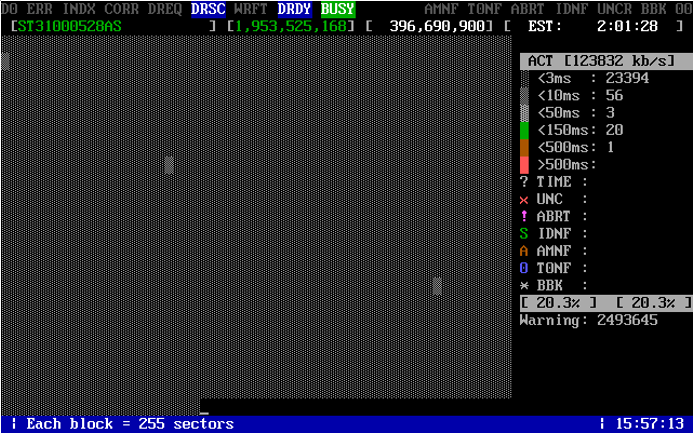Select the light gray <50ms block swatch
This screenshot has width=693, height=433.
click(x=524, y=113)
